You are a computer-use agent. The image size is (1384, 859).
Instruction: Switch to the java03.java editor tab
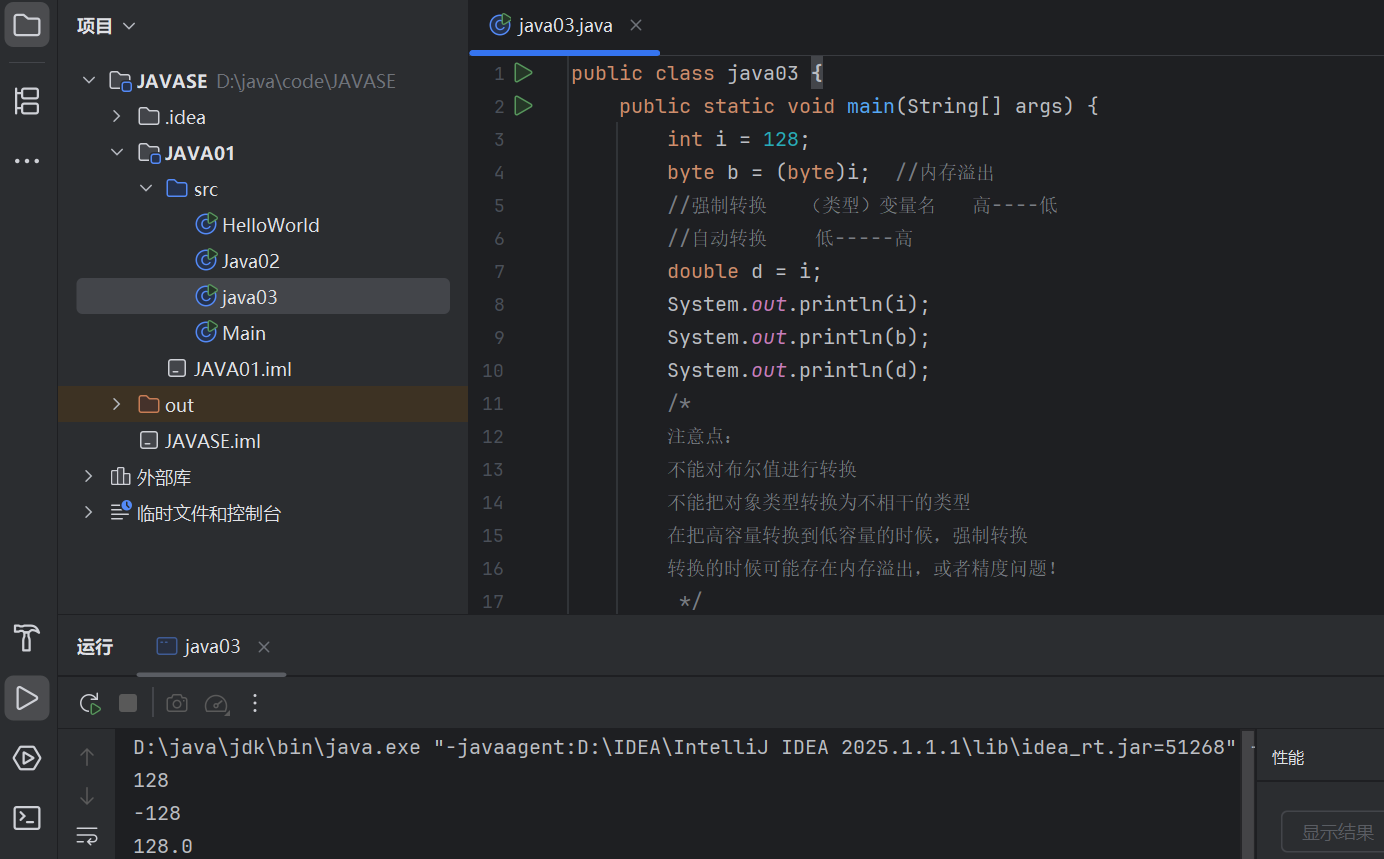click(x=563, y=25)
